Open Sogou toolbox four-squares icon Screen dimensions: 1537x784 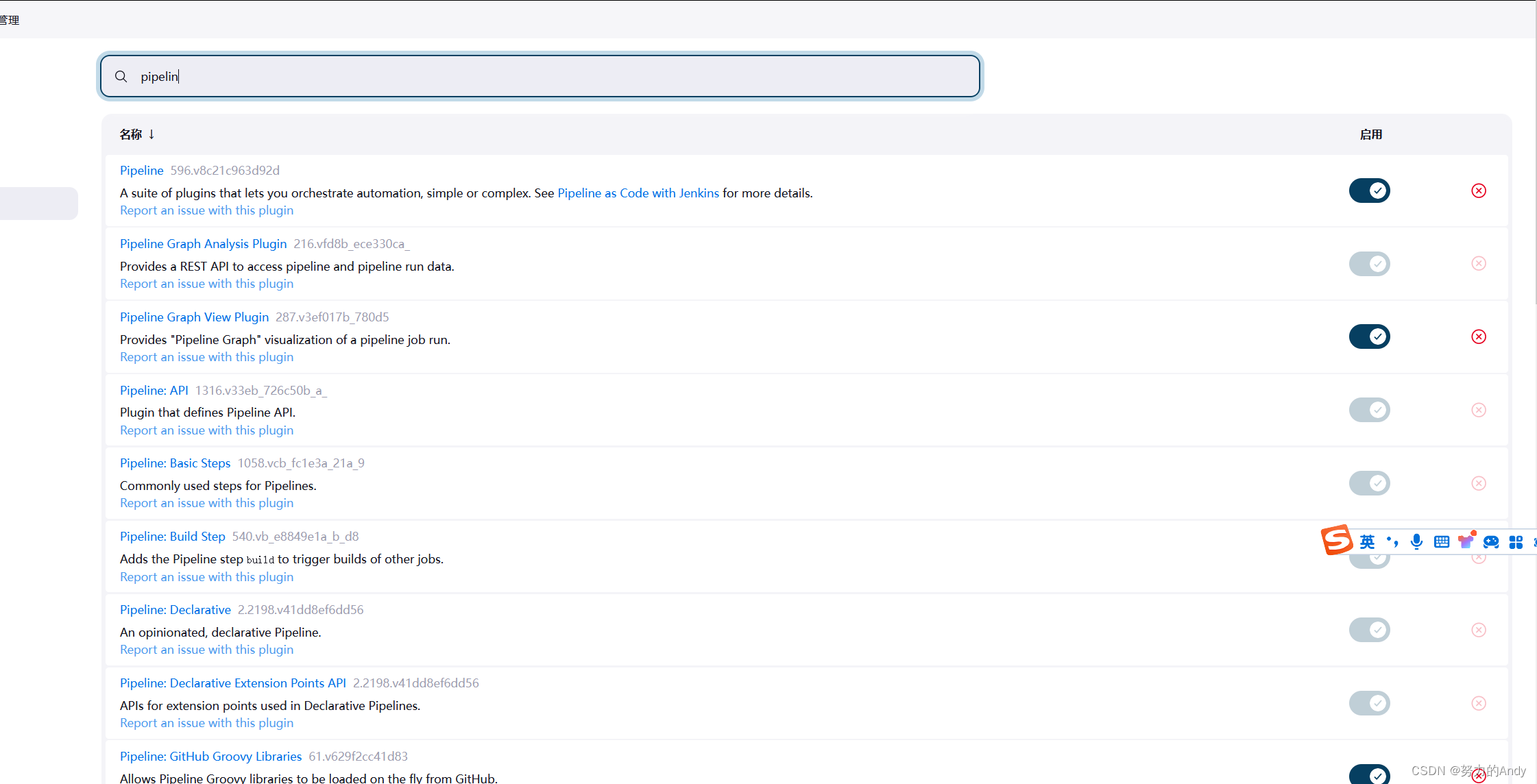(1516, 542)
